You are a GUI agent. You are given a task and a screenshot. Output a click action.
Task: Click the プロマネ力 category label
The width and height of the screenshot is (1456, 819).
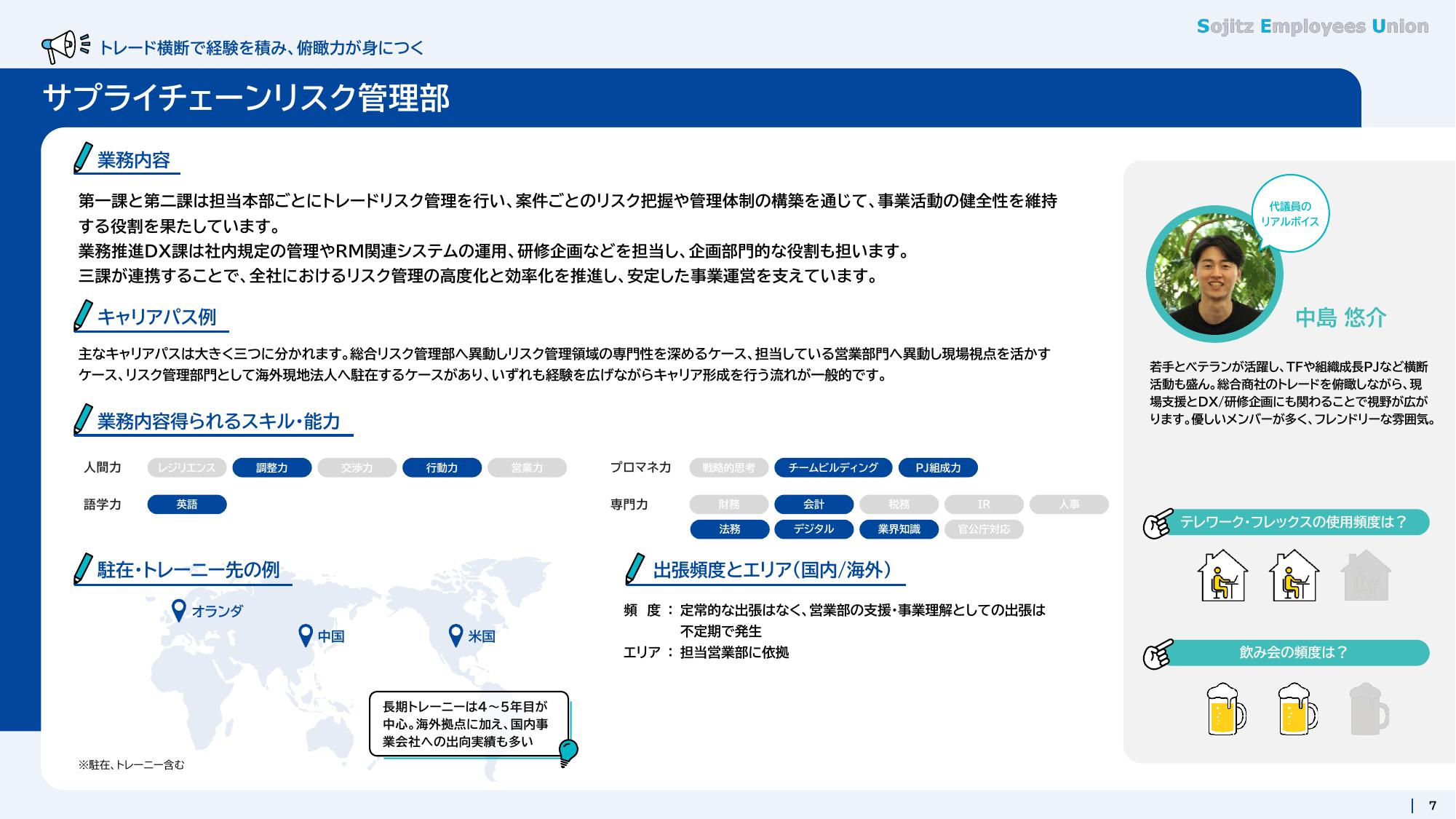(x=640, y=467)
